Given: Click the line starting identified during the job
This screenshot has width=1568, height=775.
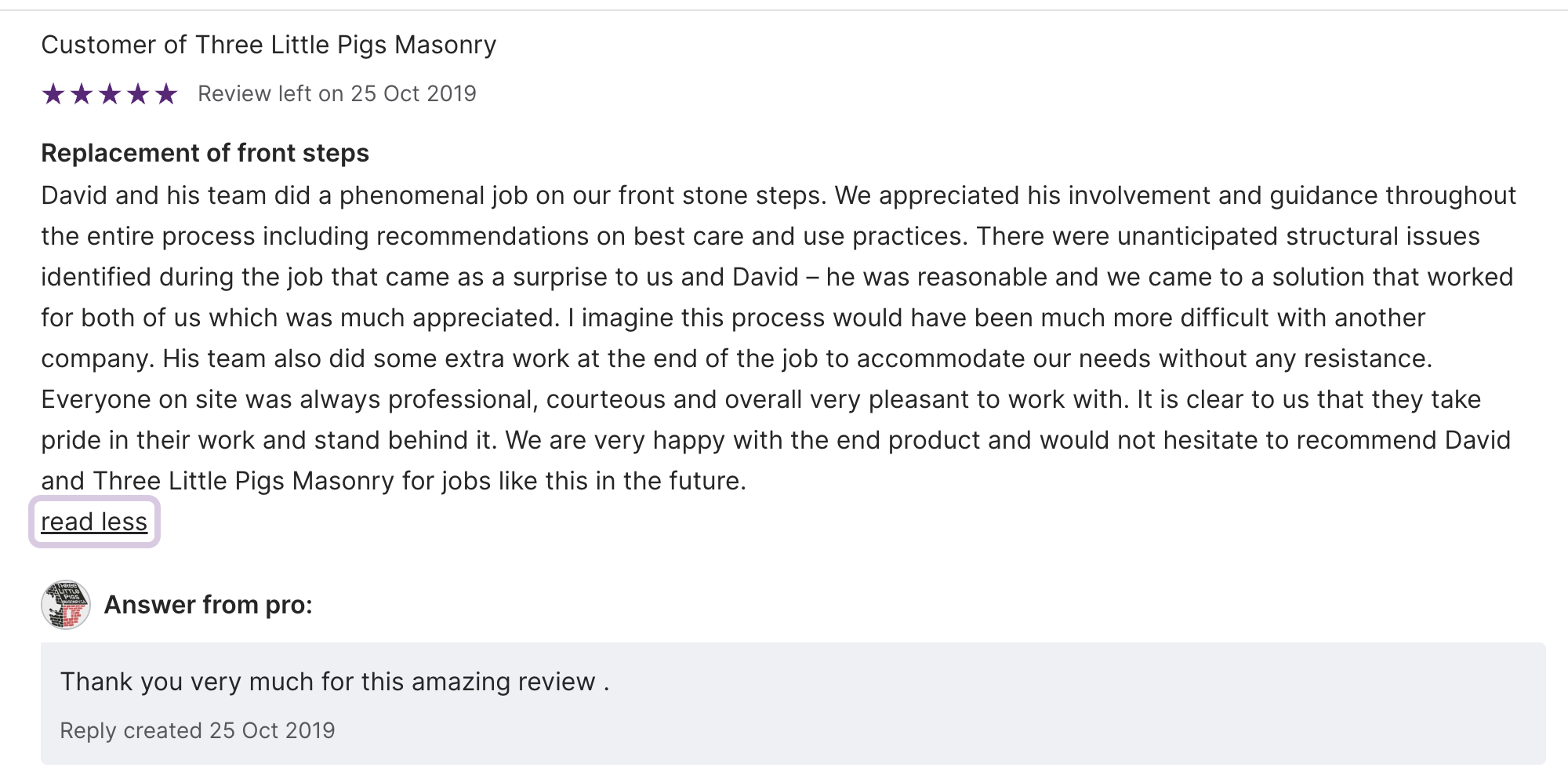Looking at the screenshot, I should 776,277.
